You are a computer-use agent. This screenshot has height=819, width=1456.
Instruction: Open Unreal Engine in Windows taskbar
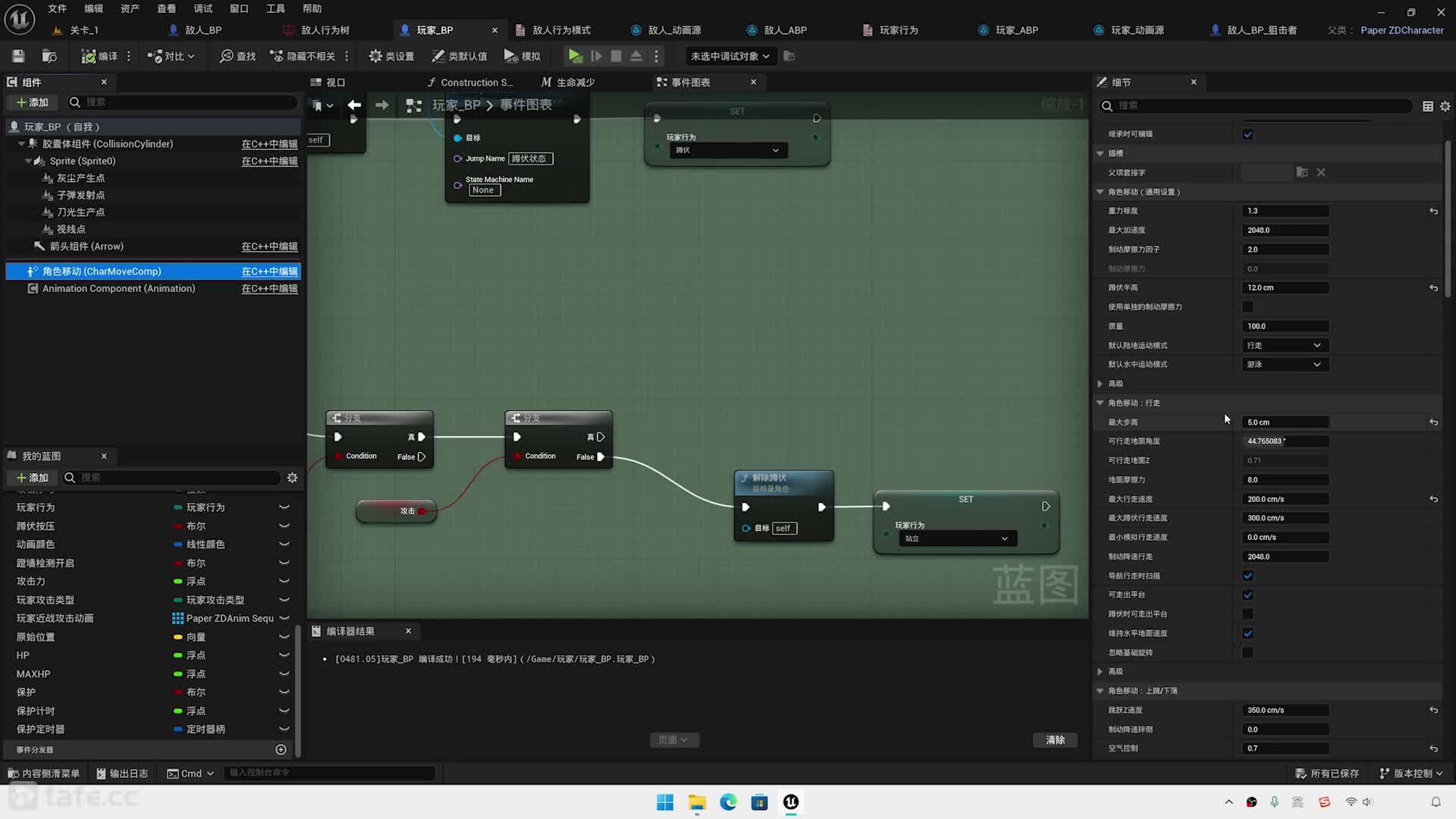tap(791, 802)
